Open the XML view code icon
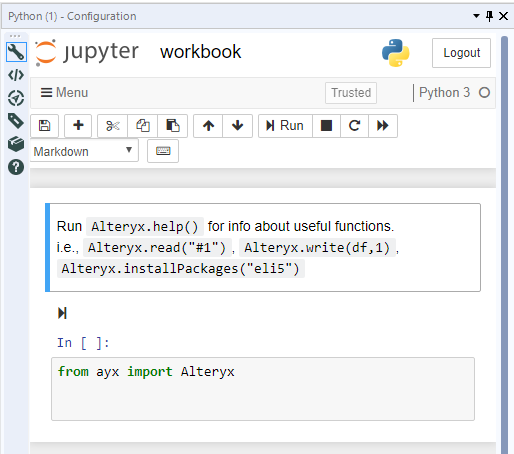Image resolution: width=514 pixels, height=454 pixels. pyautogui.click(x=16, y=75)
